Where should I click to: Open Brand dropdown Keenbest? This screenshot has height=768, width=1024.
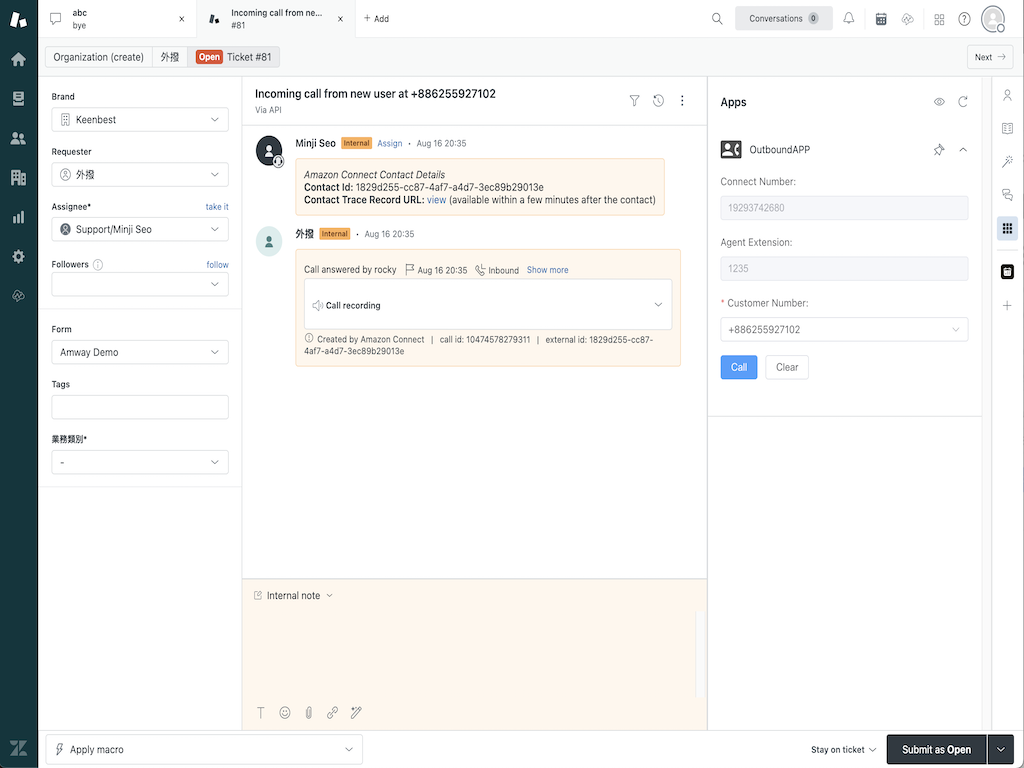click(x=140, y=120)
